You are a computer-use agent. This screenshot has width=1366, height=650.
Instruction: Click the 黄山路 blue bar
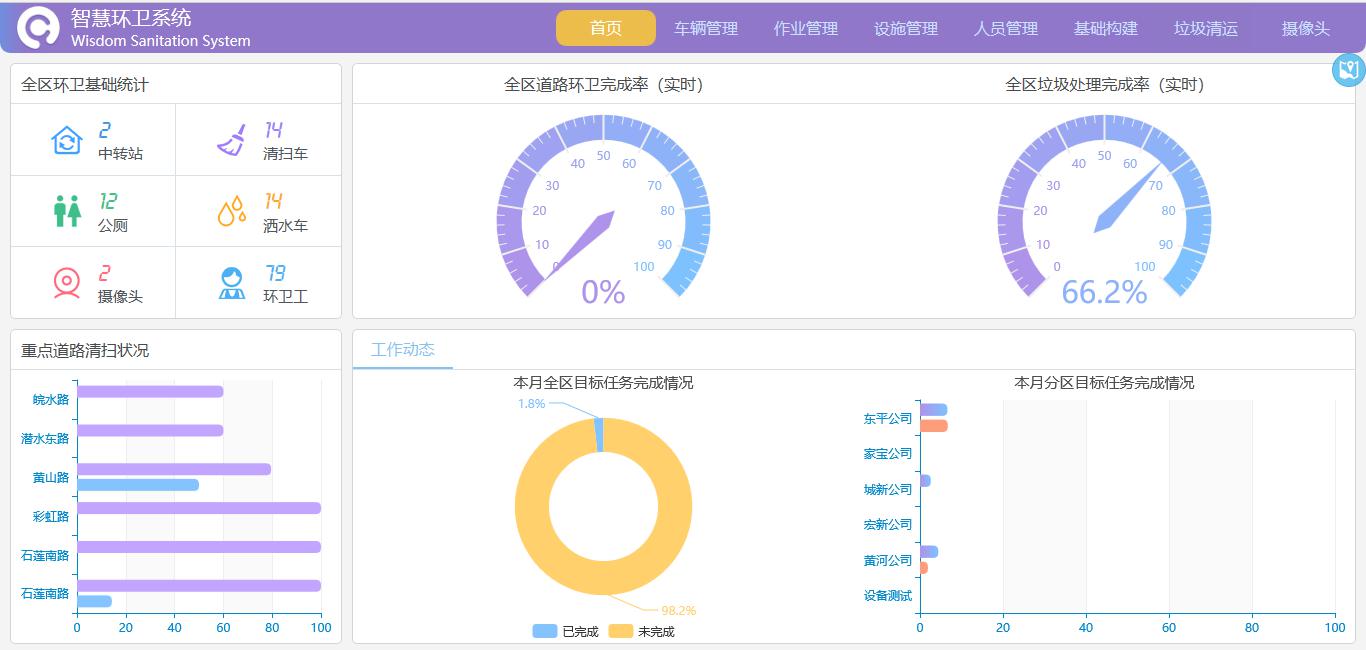pos(138,485)
